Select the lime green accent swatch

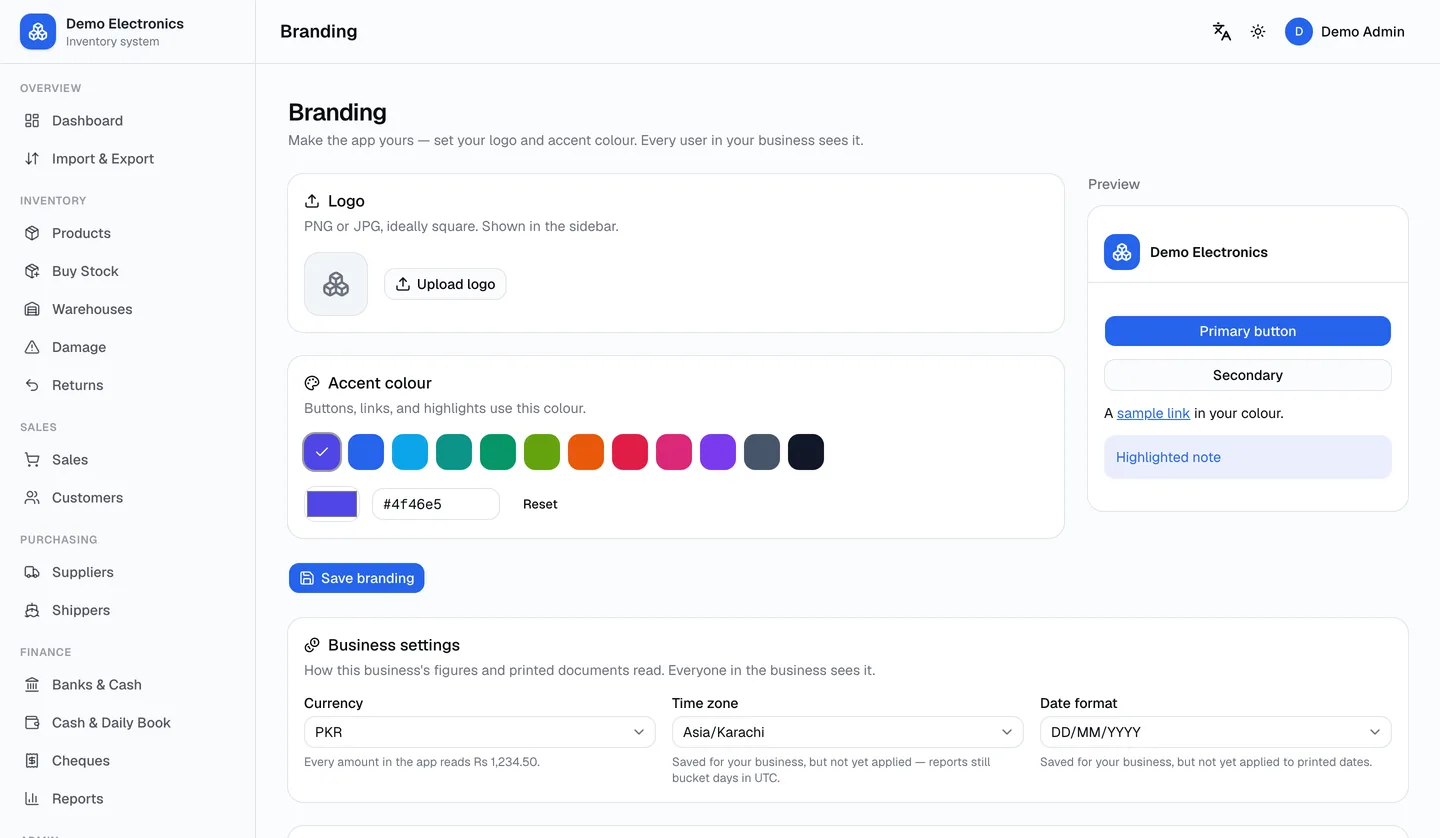pyautogui.click(x=542, y=452)
